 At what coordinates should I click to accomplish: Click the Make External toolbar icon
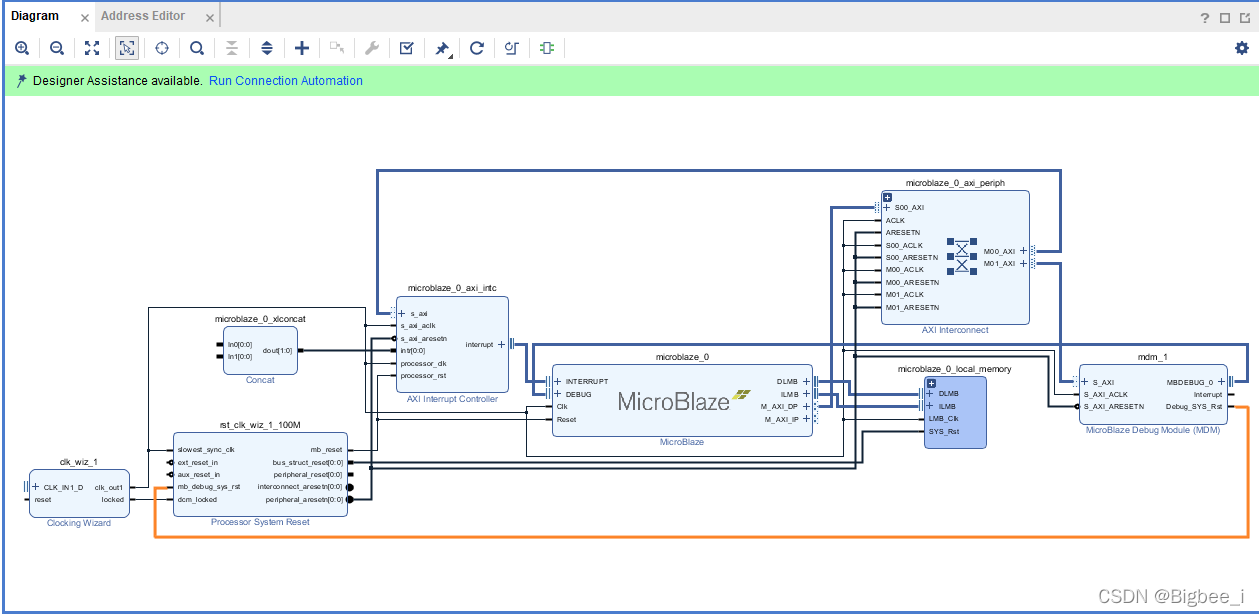[x=337, y=48]
